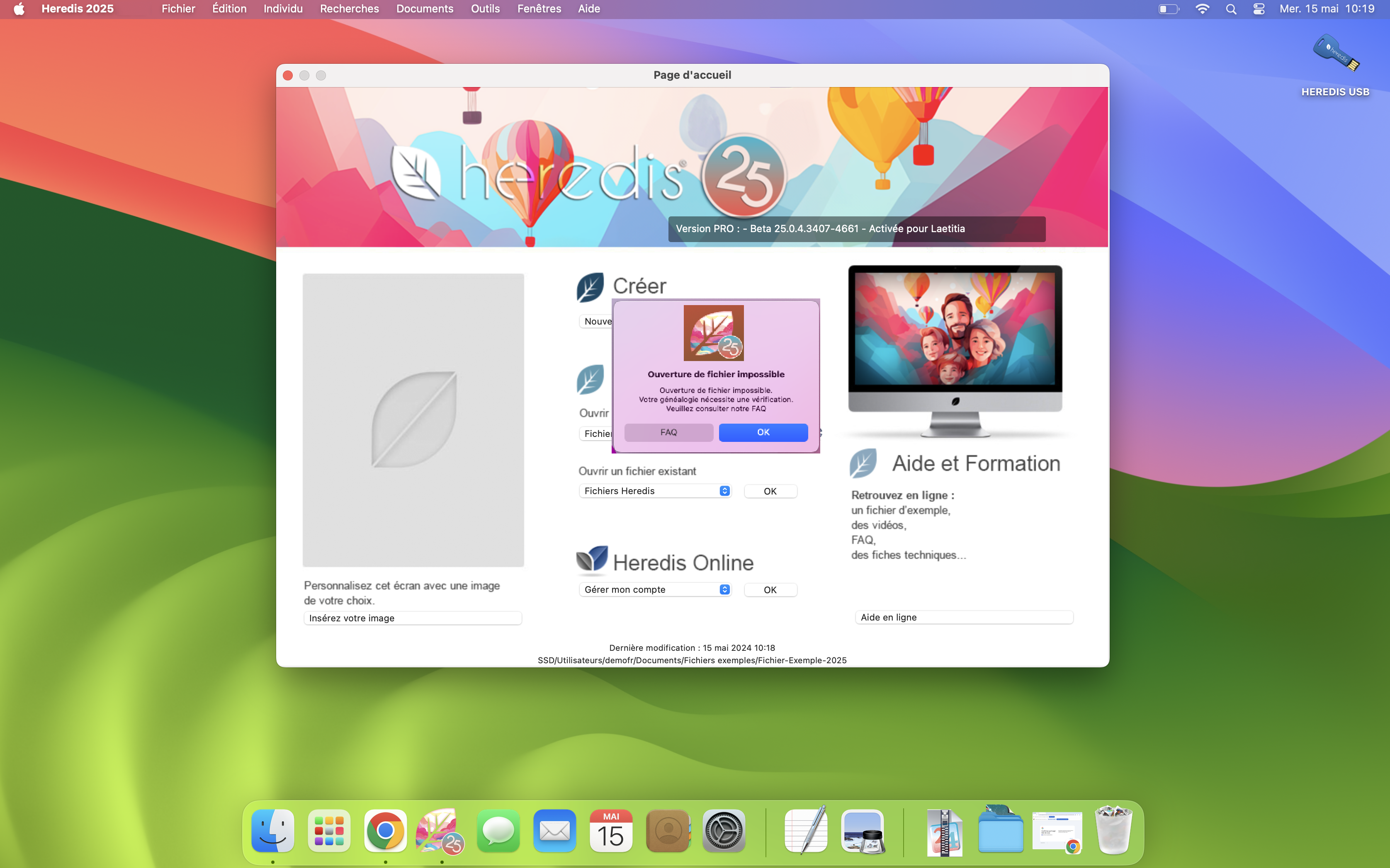Click the Aide et Formation leaf icon

tap(863, 463)
